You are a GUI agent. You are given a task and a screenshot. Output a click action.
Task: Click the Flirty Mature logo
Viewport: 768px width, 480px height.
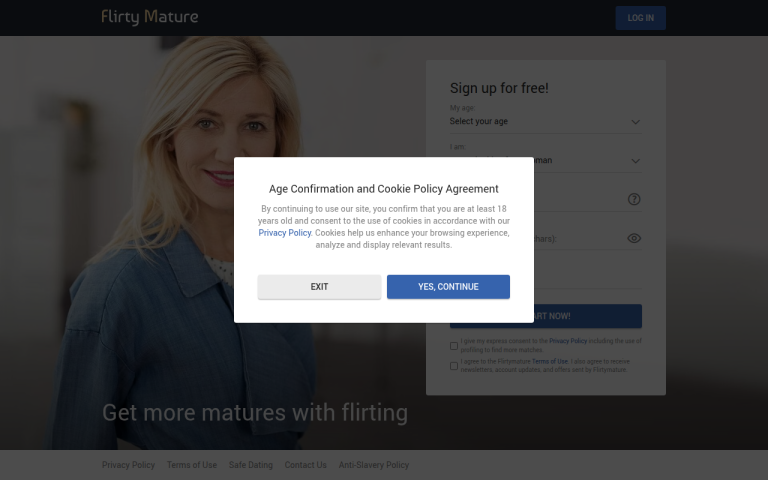(150, 17)
